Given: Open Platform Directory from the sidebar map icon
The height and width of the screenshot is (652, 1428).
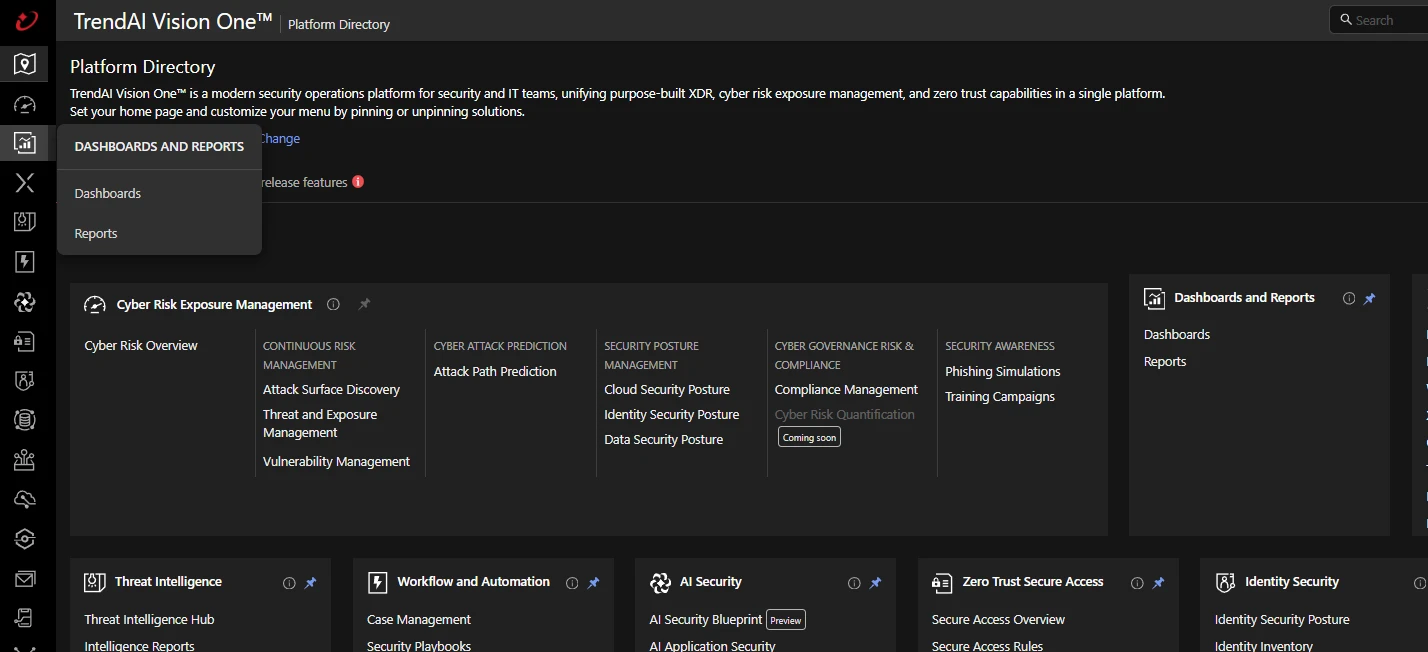Looking at the screenshot, I should tap(25, 64).
